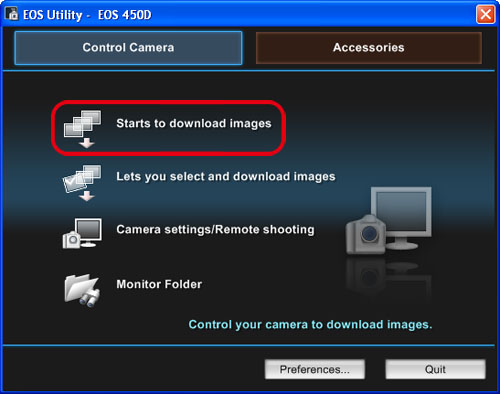Click the Monitor Folder binoculars icon
500x394 pixels.
(x=82, y=290)
